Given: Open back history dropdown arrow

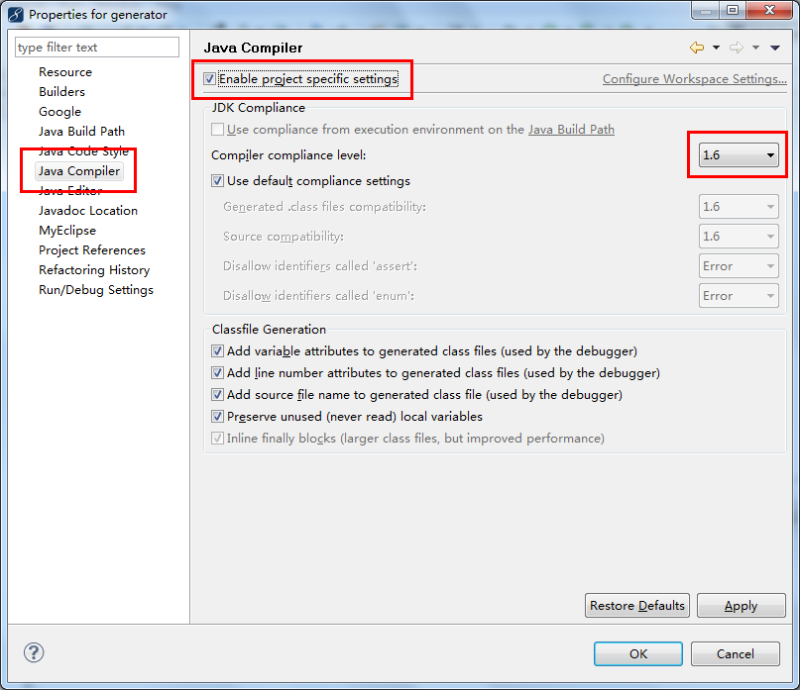Looking at the screenshot, I should 716,48.
